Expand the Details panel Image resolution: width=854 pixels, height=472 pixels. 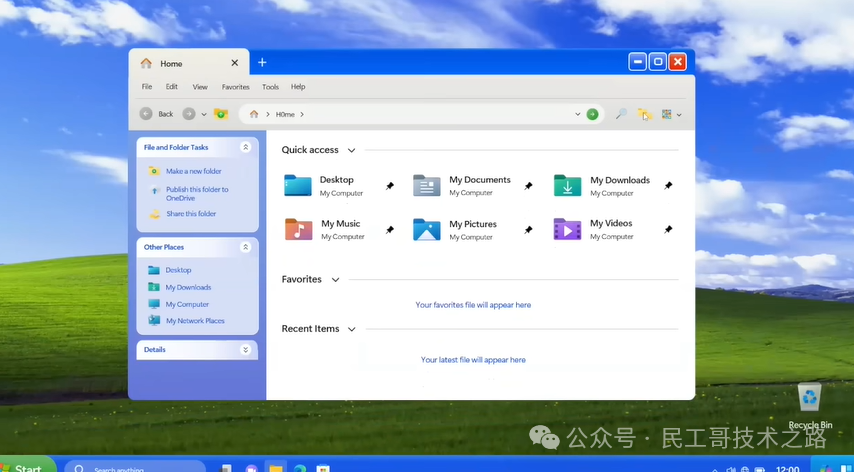[246, 350]
